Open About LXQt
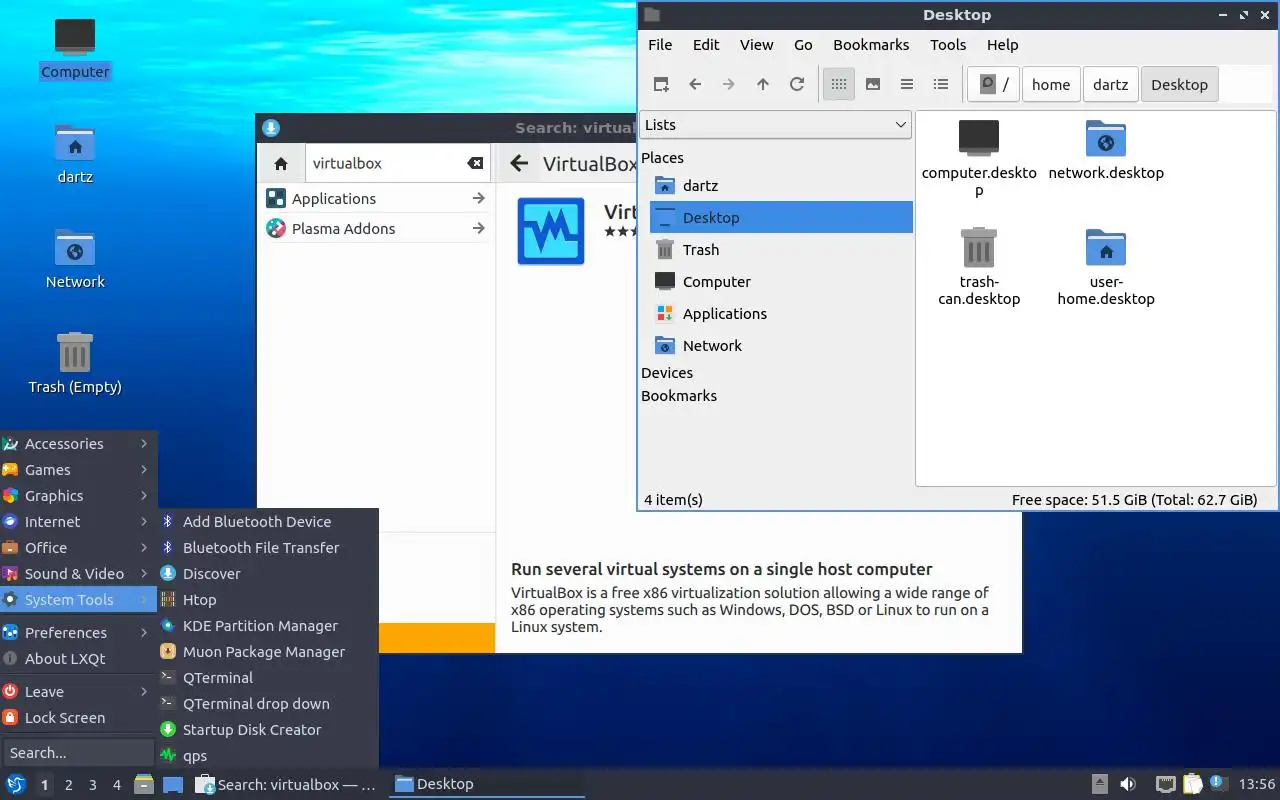 tap(78, 659)
